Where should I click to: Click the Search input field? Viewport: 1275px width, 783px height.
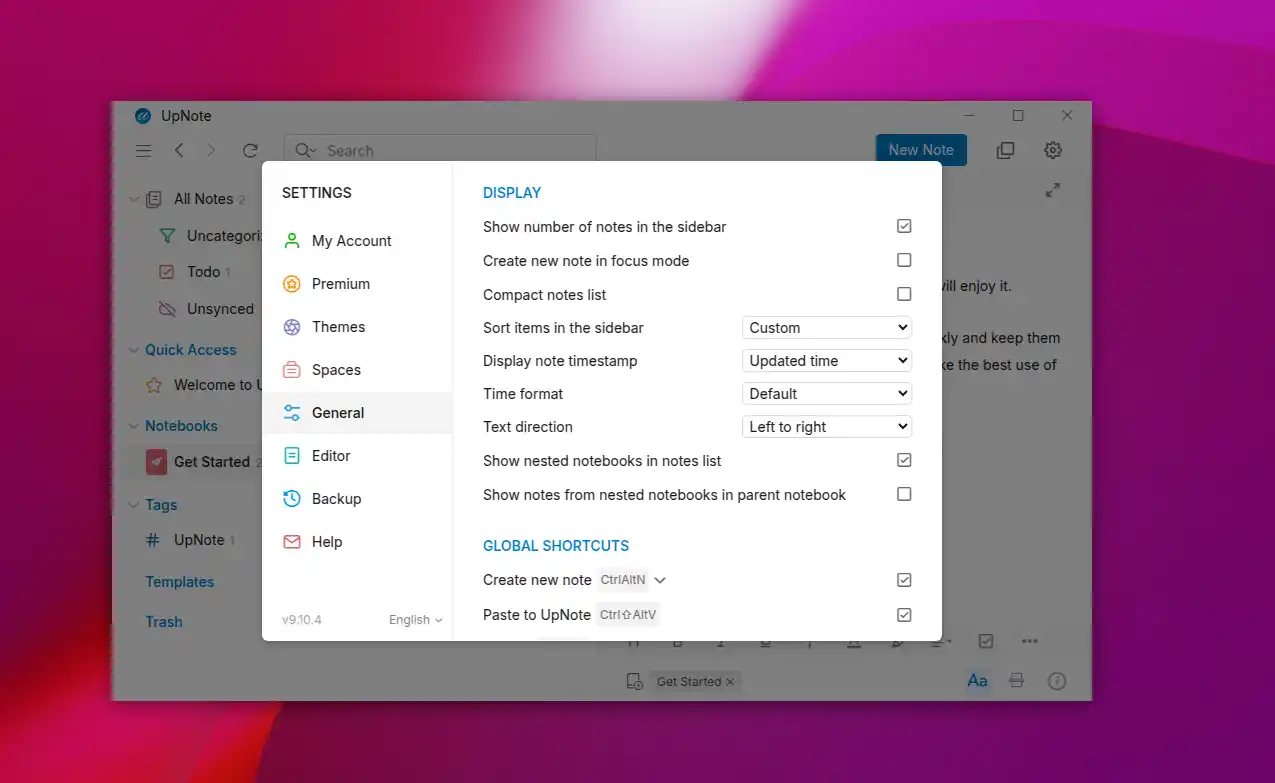pos(440,151)
